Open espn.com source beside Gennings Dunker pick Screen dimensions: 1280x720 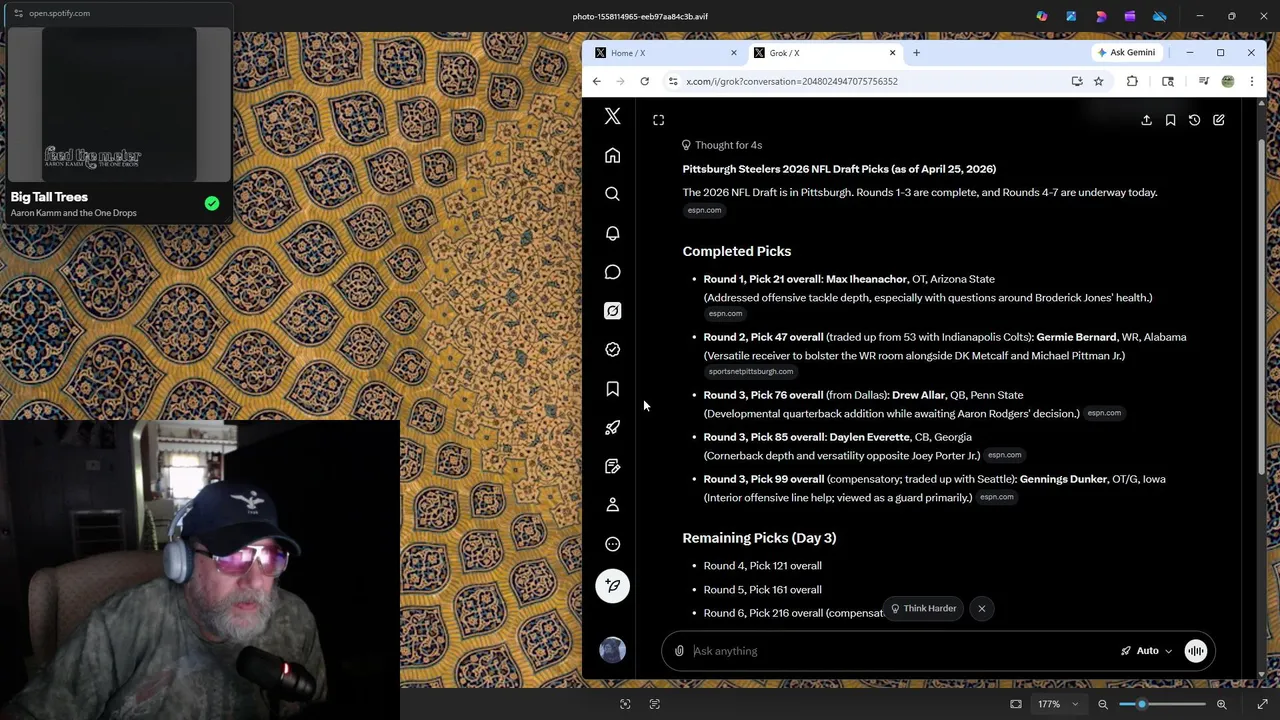[x=996, y=497]
